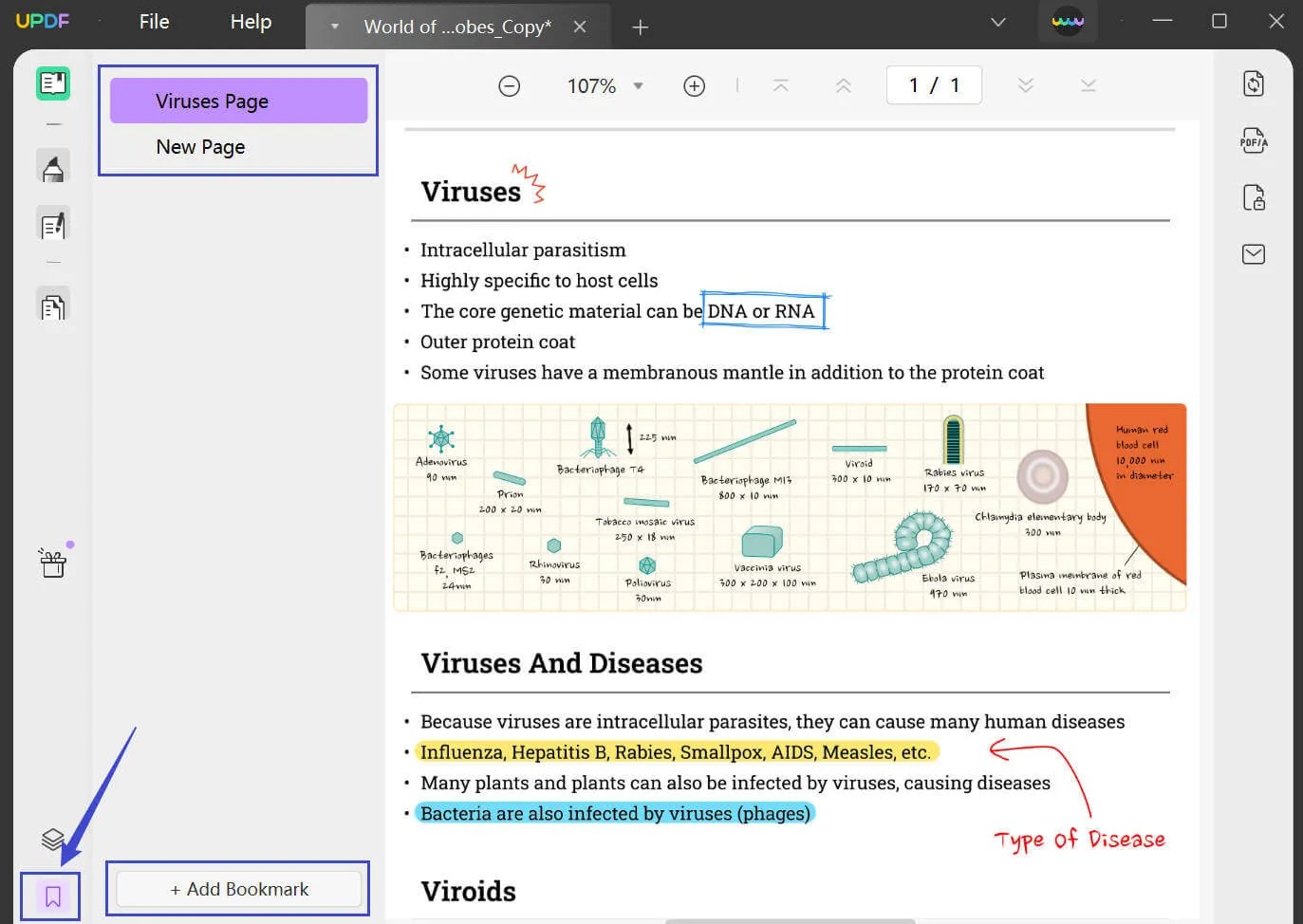Click the Share via email icon
This screenshot has width=1303, height=924.
(x=1253, y=254)
